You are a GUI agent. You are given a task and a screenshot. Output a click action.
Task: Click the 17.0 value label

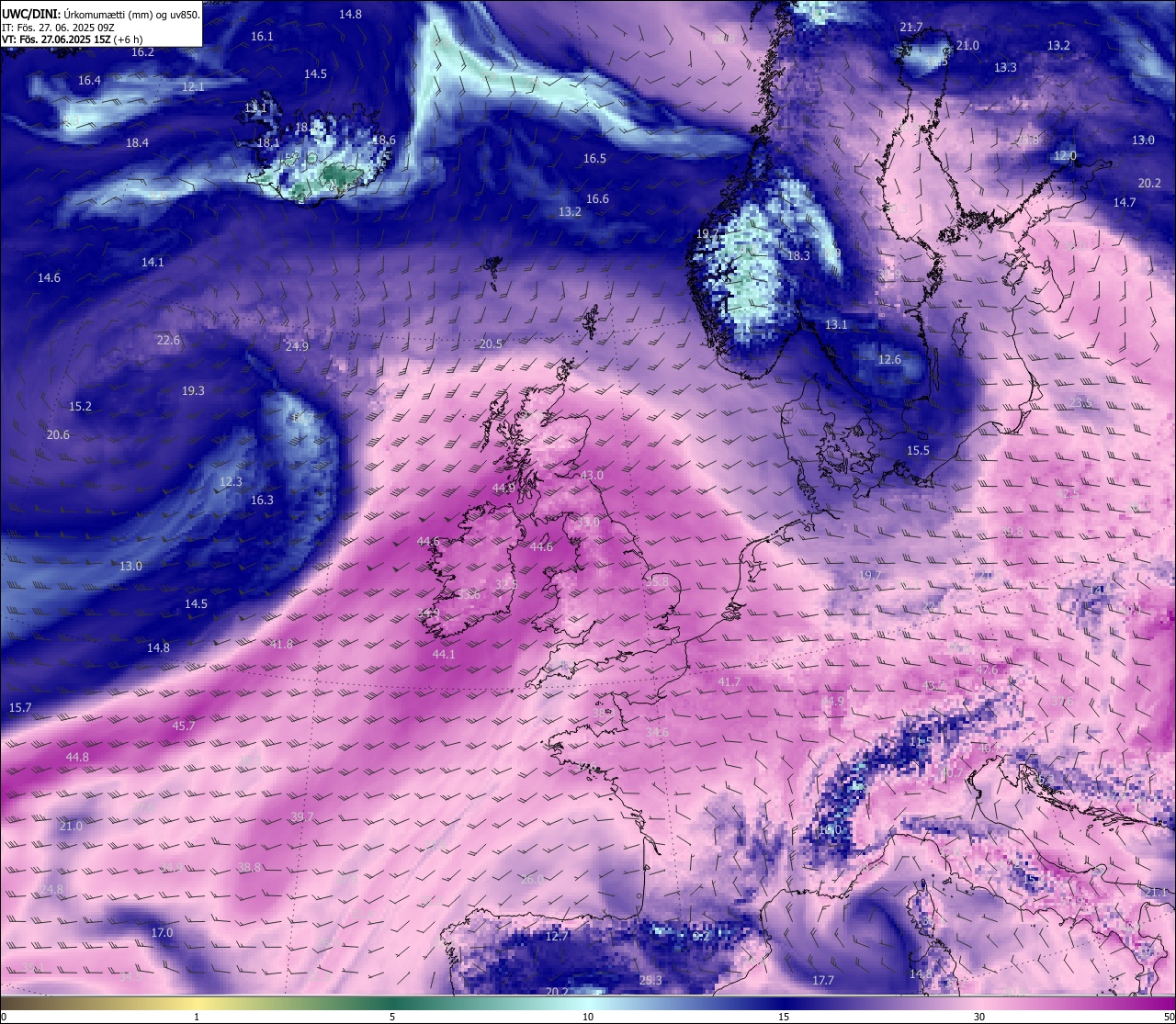[162, 933]
